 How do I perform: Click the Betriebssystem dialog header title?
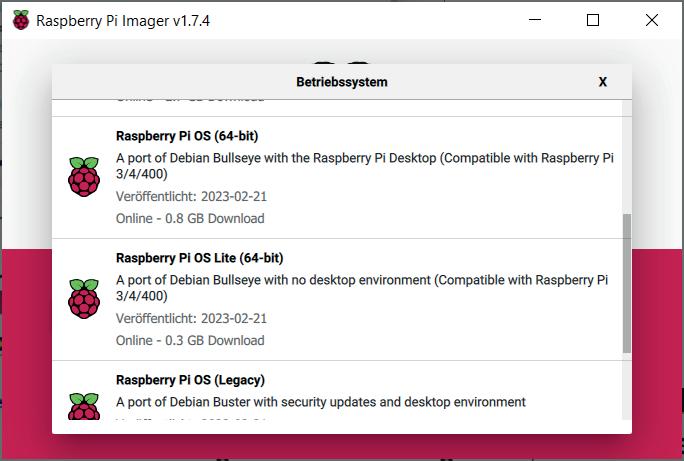tap(342, 82)
